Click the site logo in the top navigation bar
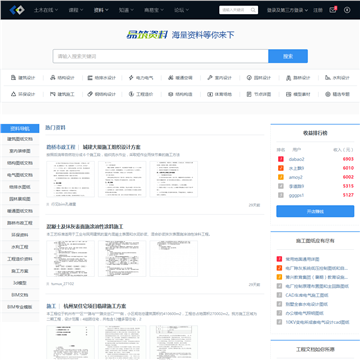Image resolution: width=360 pixels, height=360 pixels. click(x=17, y=10)
